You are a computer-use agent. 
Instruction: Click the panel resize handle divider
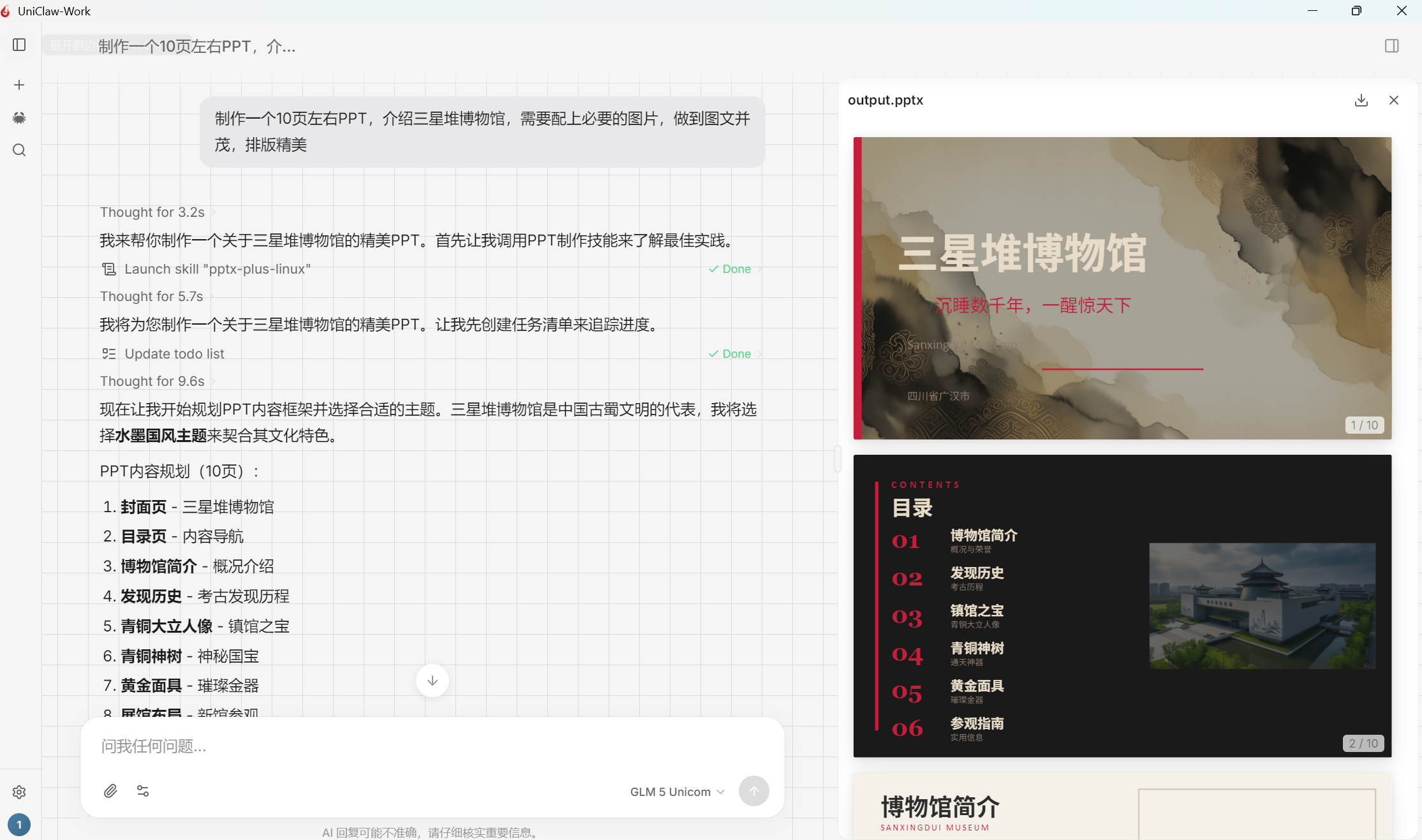pyautogui.click(x=837, y=458)
